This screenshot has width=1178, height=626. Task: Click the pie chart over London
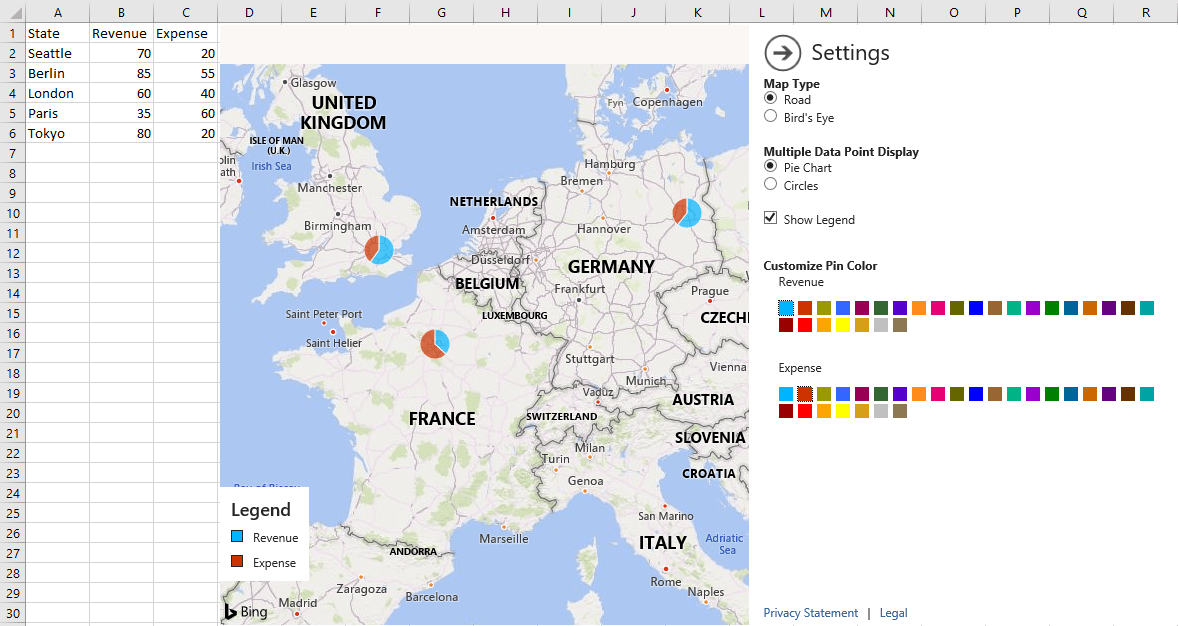(379, 249)
